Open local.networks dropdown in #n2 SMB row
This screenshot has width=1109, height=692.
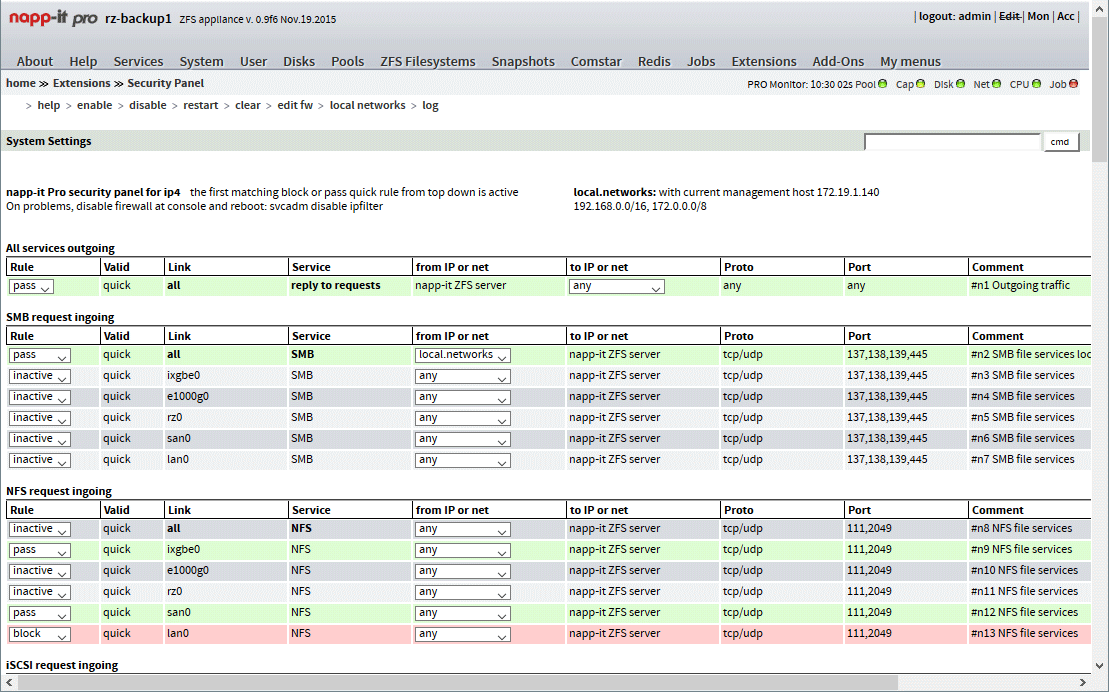click(x=463, y=355)
